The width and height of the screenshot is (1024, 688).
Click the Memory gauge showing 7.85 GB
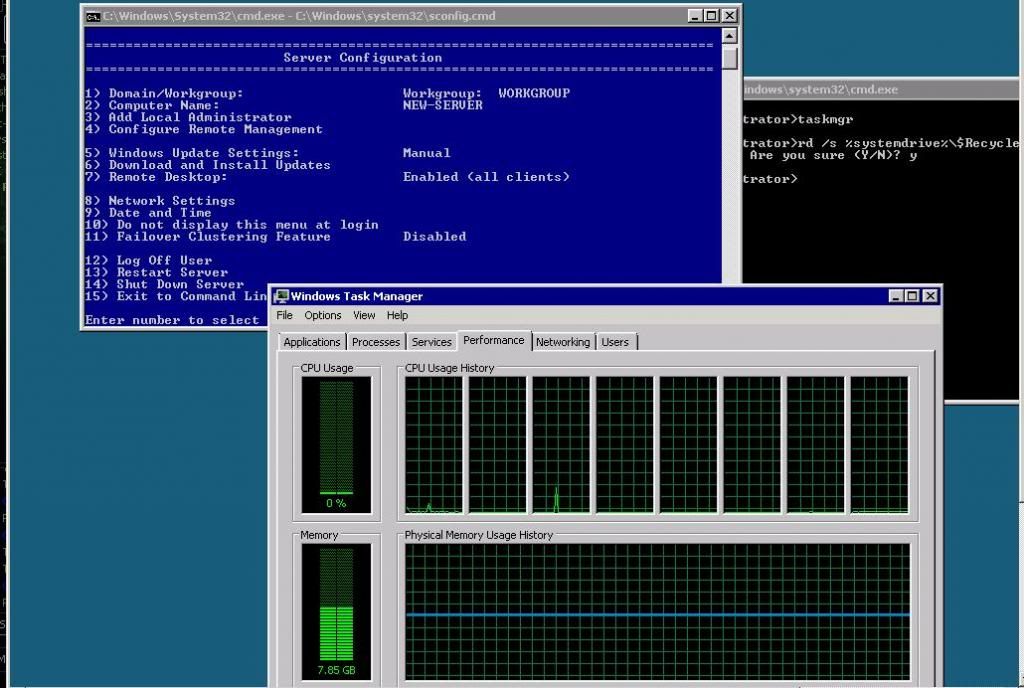click(x=336, y=612)
